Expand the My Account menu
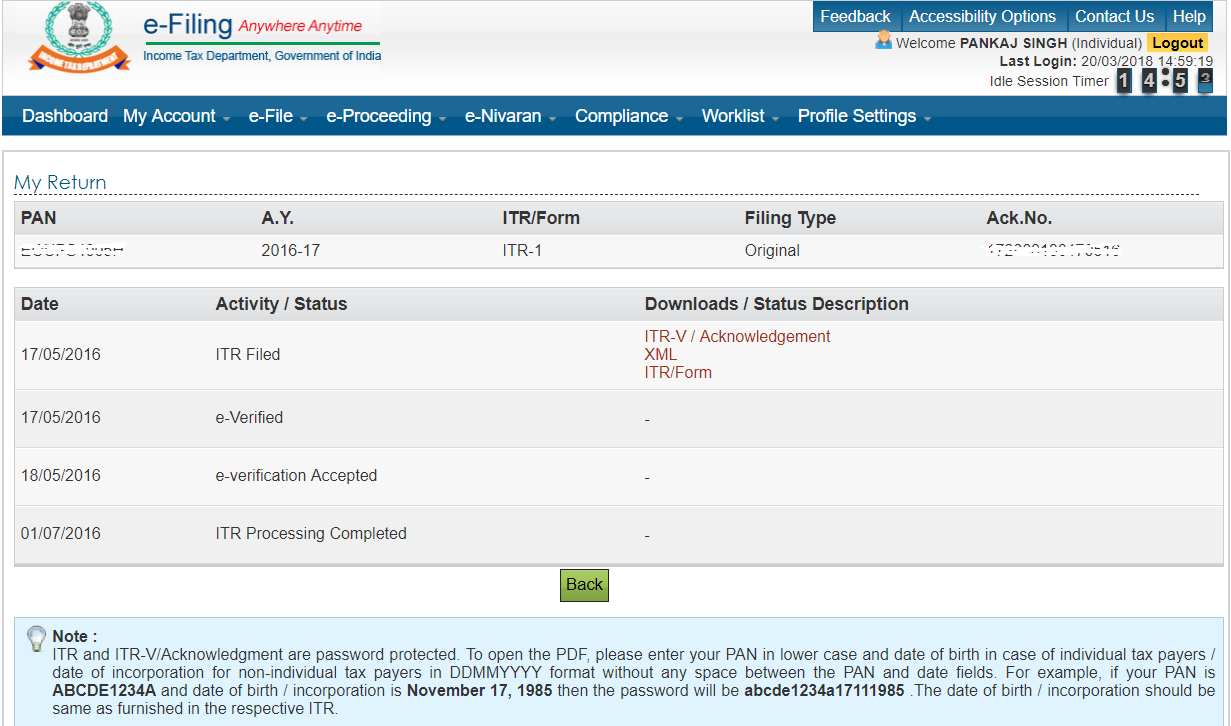The width and height of the screenshot is (1231, 726). pyautogui.click(x=170, y=115)
